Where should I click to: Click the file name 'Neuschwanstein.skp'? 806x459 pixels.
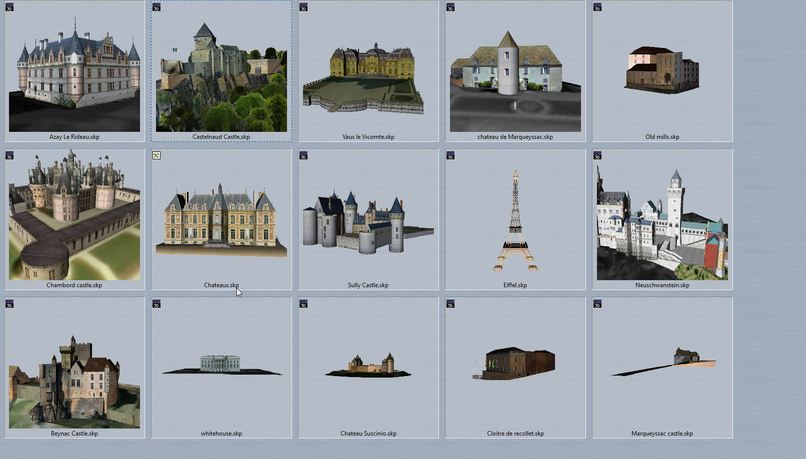(662, 285)
